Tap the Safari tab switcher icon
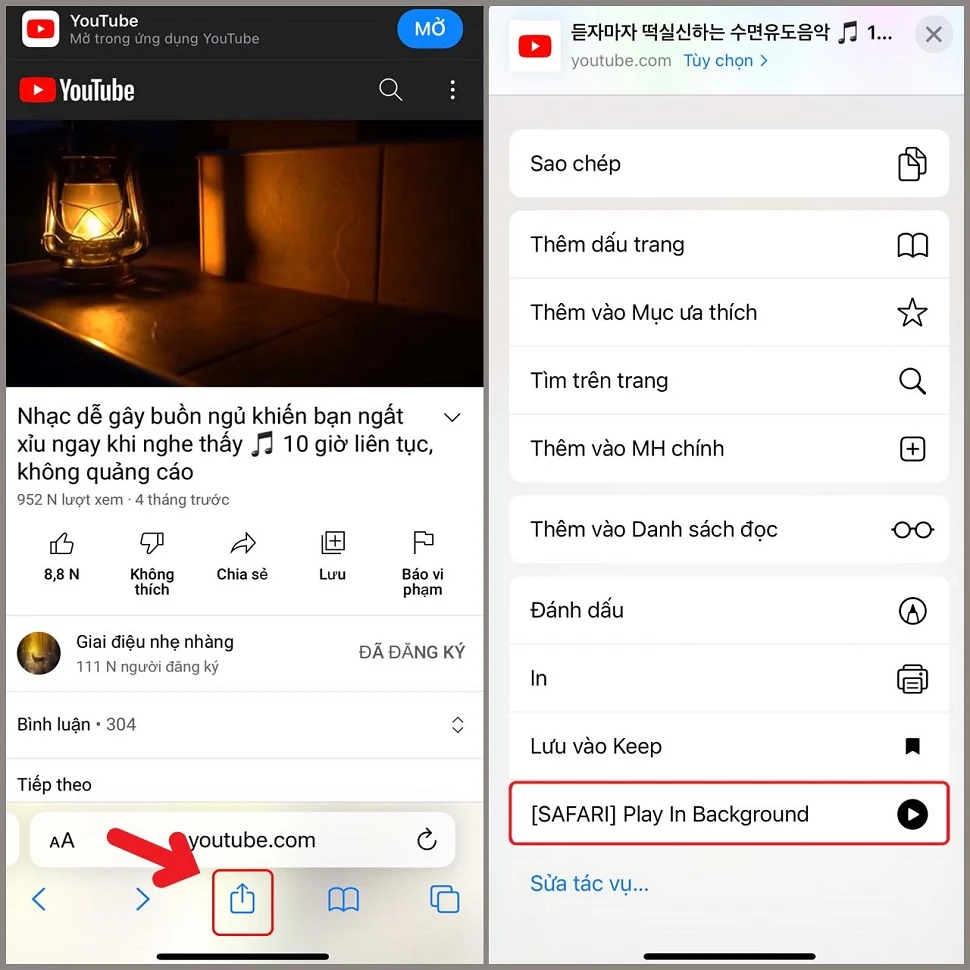Screen dimensions: 970x970 click(x=445, y=899)
